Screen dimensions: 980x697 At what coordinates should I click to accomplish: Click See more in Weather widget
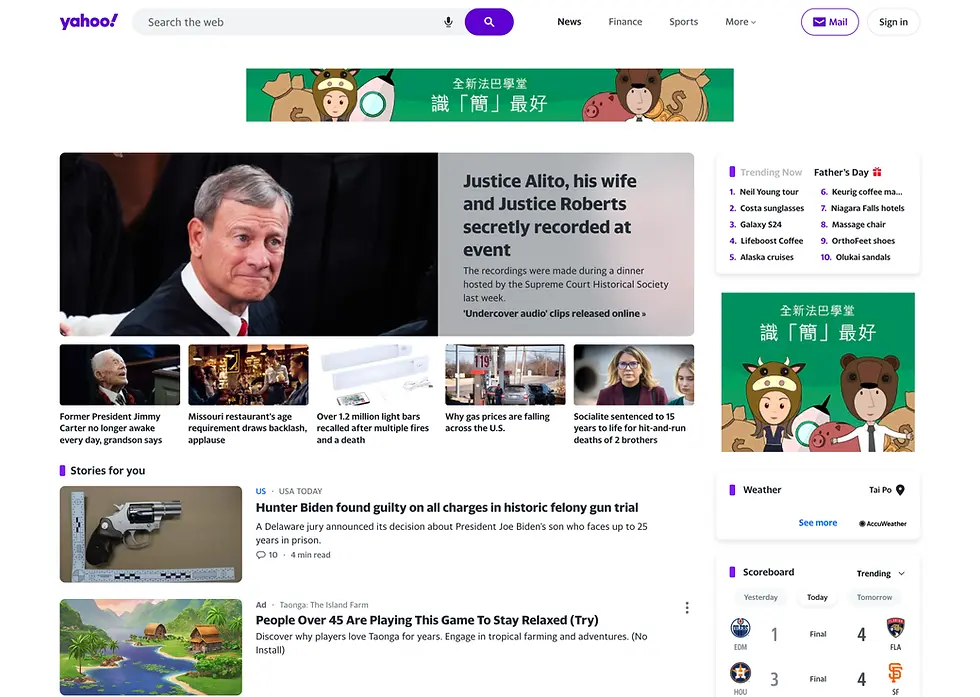[818, 523]
